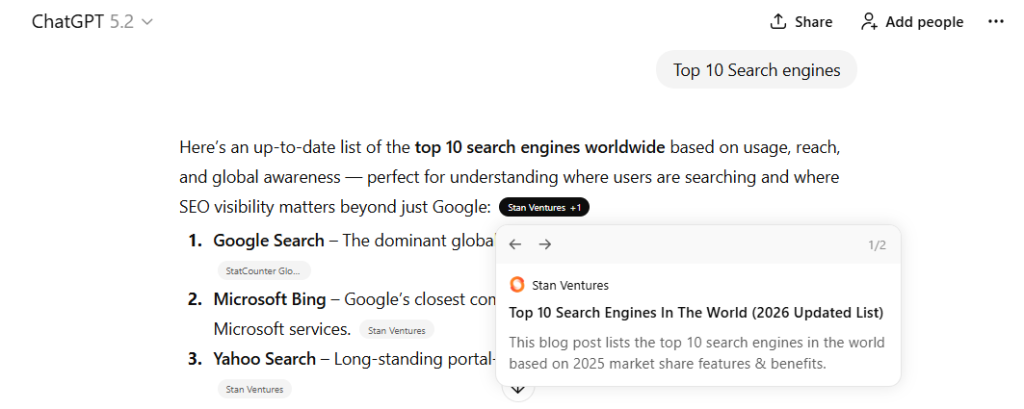Click the Share upload icon
Screen dimensions: 1024x409
tap(778, 22)
